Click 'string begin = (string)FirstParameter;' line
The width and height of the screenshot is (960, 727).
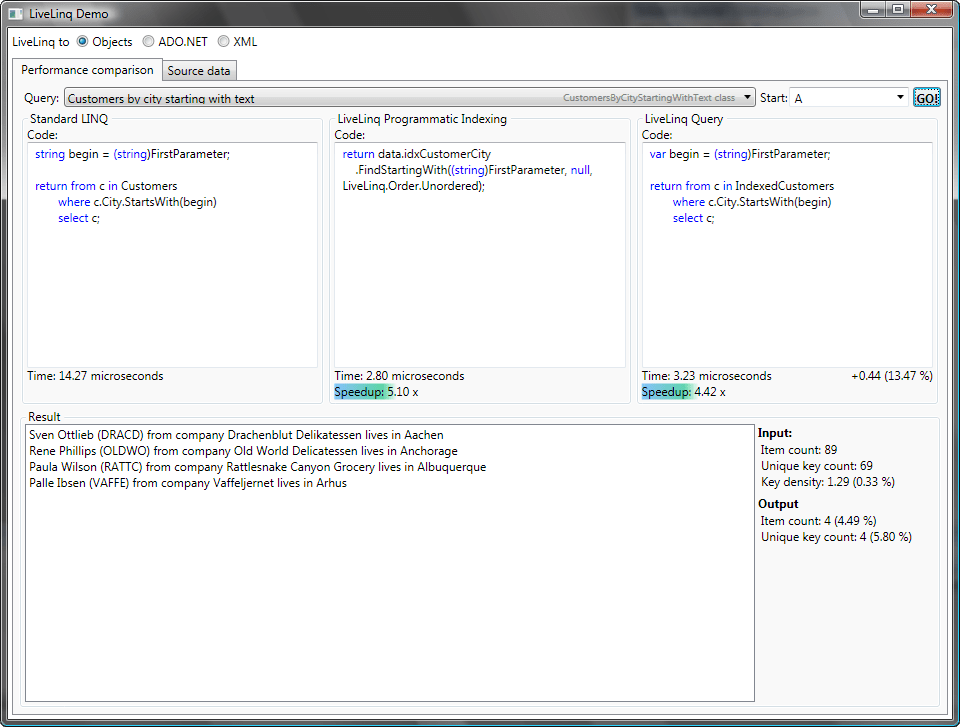(x=132, y=154)
